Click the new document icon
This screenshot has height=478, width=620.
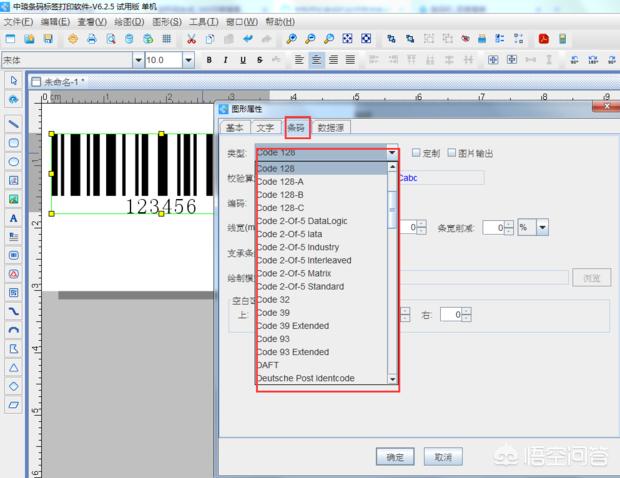[10, 39]
